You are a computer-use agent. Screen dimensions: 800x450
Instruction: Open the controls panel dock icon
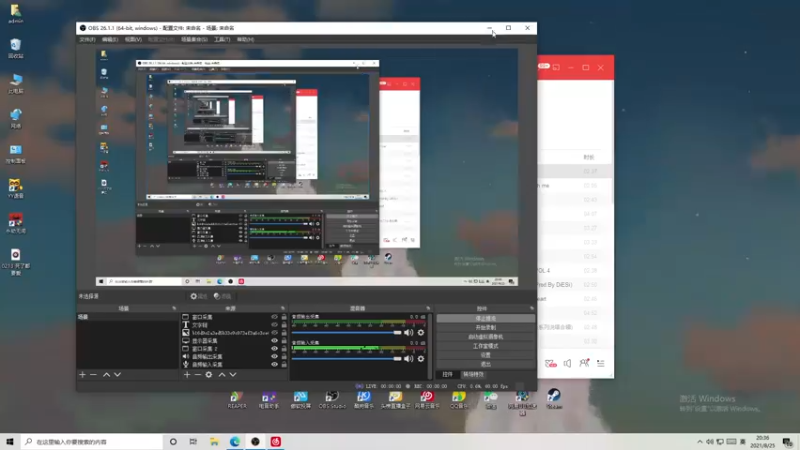click(532, 308)
